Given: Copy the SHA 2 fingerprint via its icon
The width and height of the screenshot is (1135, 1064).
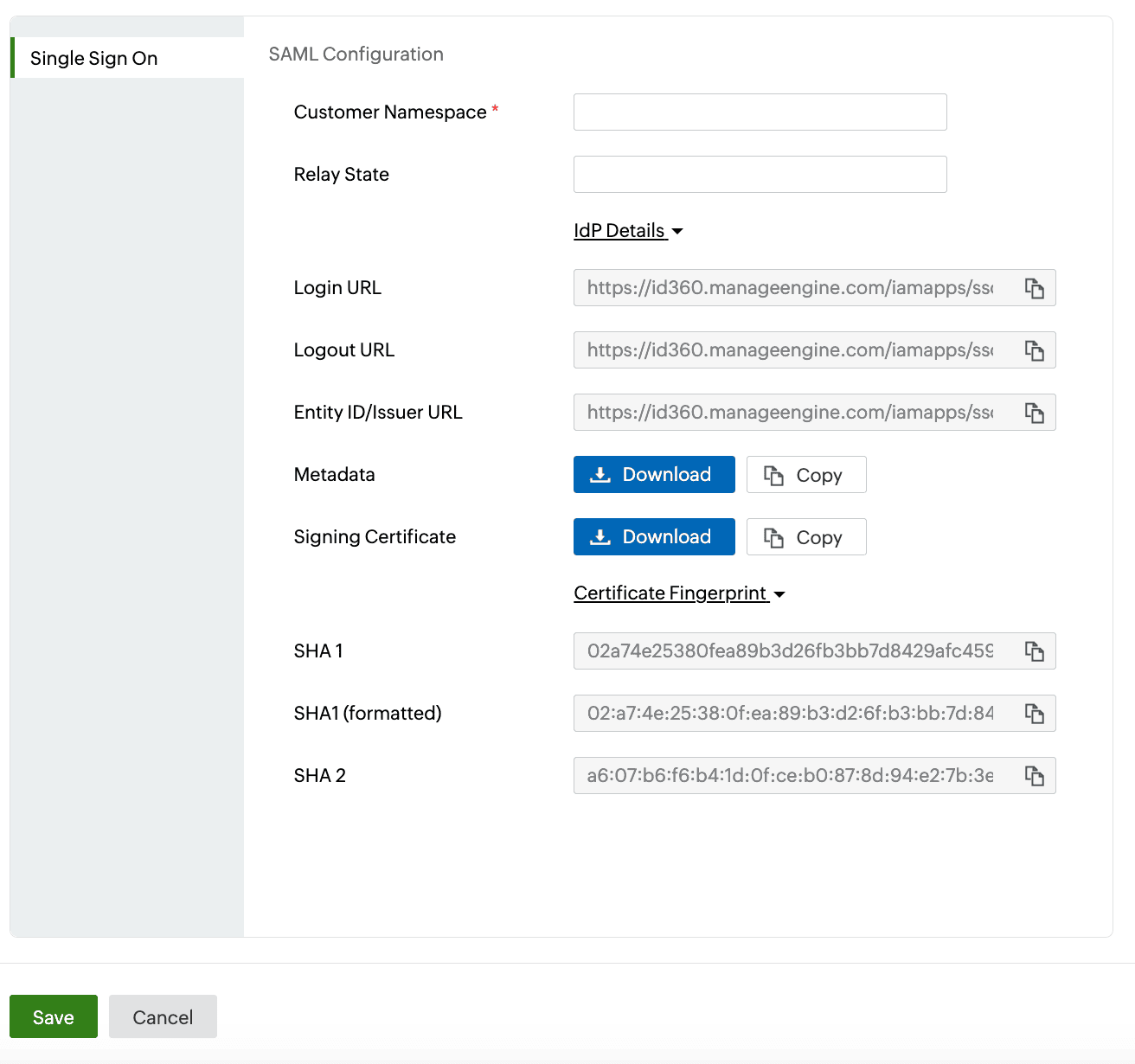Looking at the screenshot, I should coord(1034,776).
